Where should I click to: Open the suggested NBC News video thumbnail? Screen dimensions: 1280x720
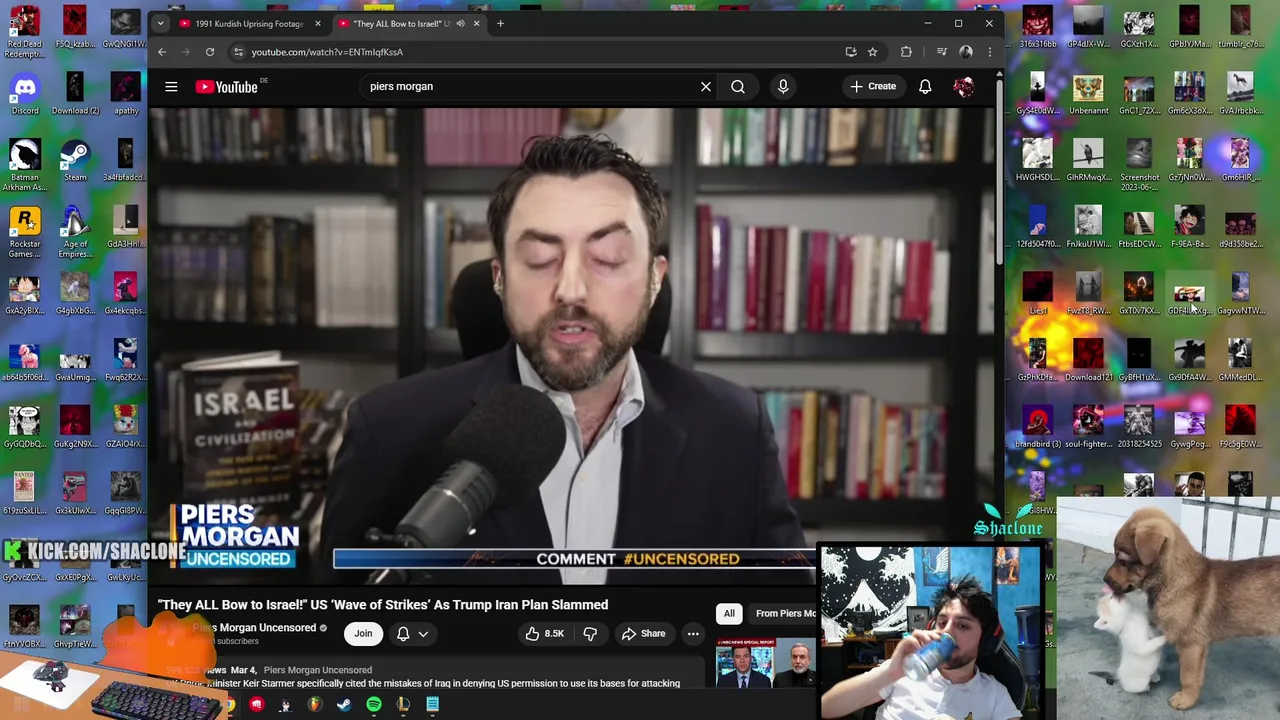click(765, 663)
